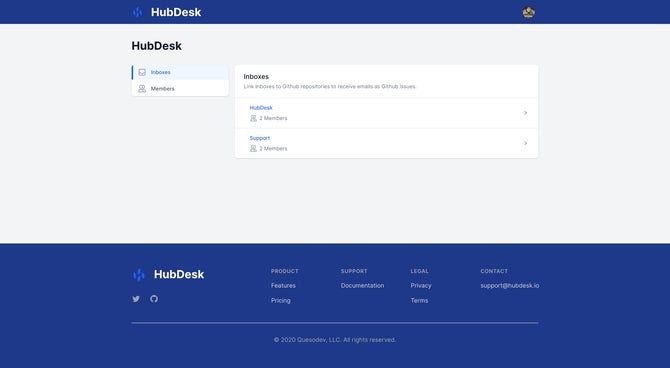Click the SUPPORT footer column heading
The height and width of the screenshot is (368, 670).
354,271
